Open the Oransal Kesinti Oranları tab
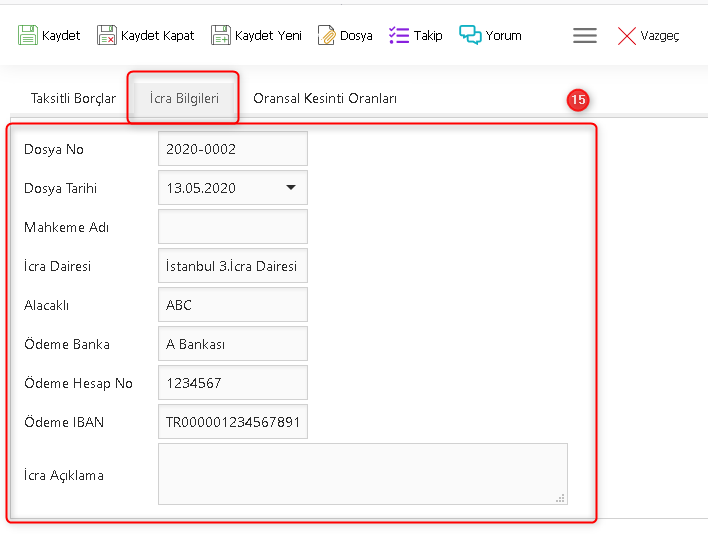 click(x=325, y=98)
